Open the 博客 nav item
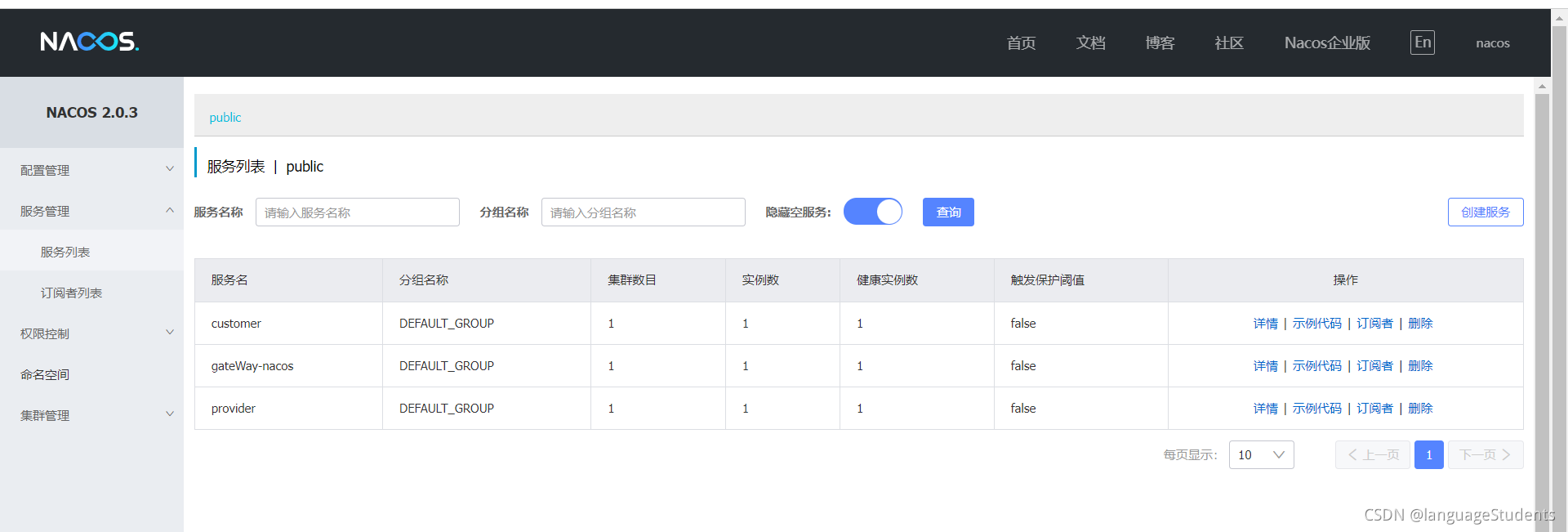Image resolution: width=1568 pixels, height=532 pixels. pos(1160,43)
